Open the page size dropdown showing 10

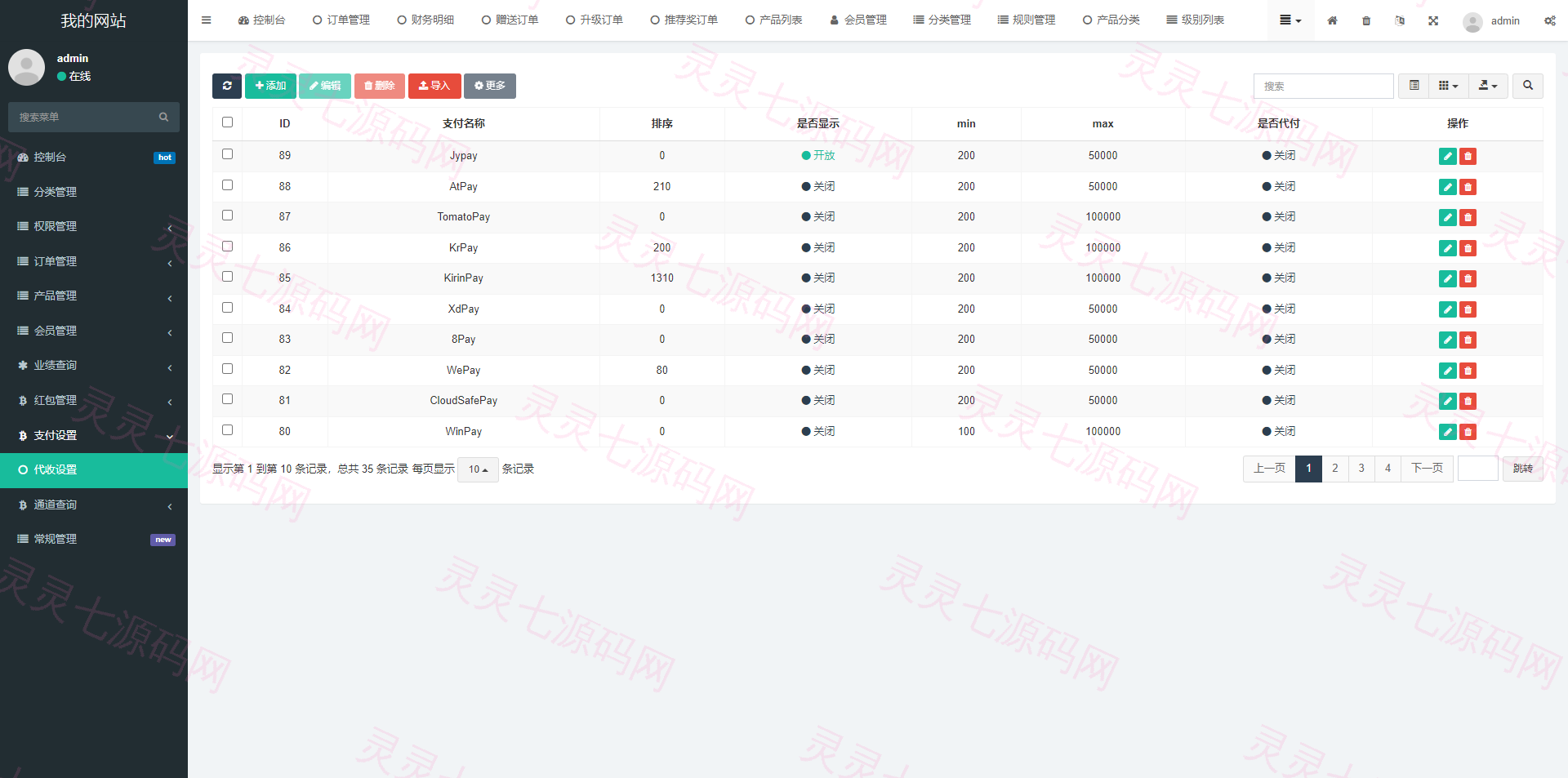tap(479, 469)
